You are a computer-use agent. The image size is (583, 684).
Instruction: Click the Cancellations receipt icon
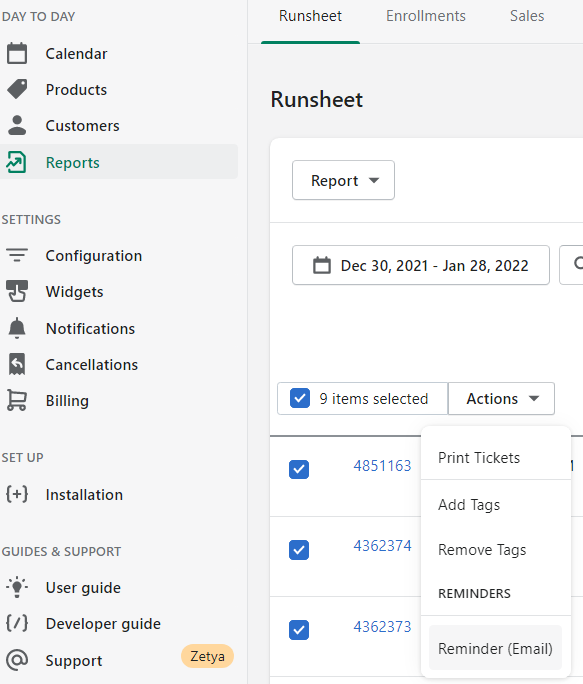point(17,364)
